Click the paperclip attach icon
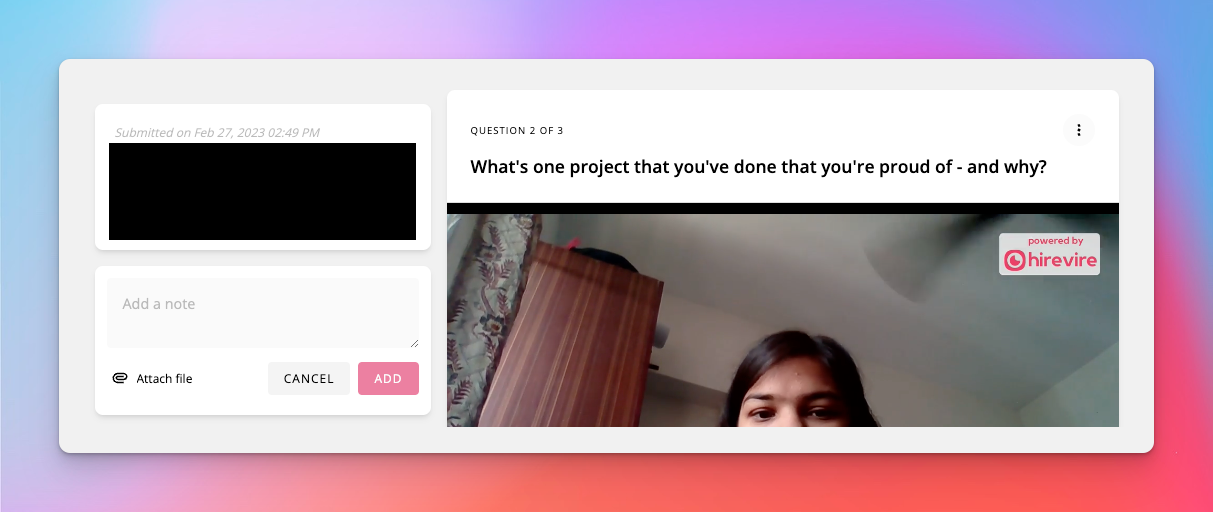Viewport: 1213px width, 512px height. tap(120, 379)
